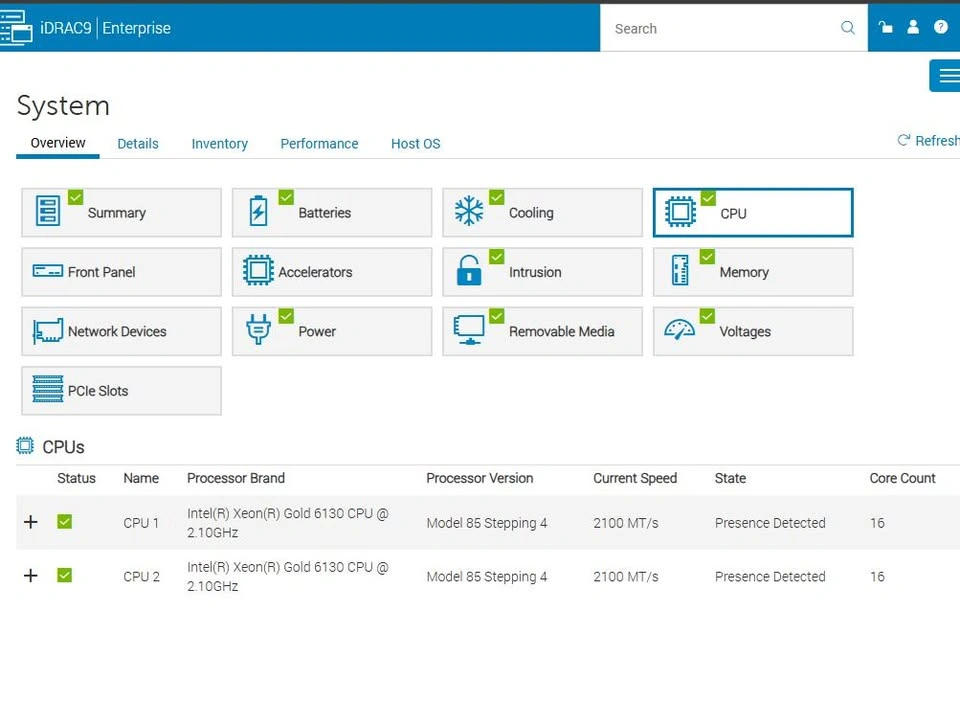Expand the CPU 1 row details
Screen dimensions: 960x725
click(x=31, y=522)
